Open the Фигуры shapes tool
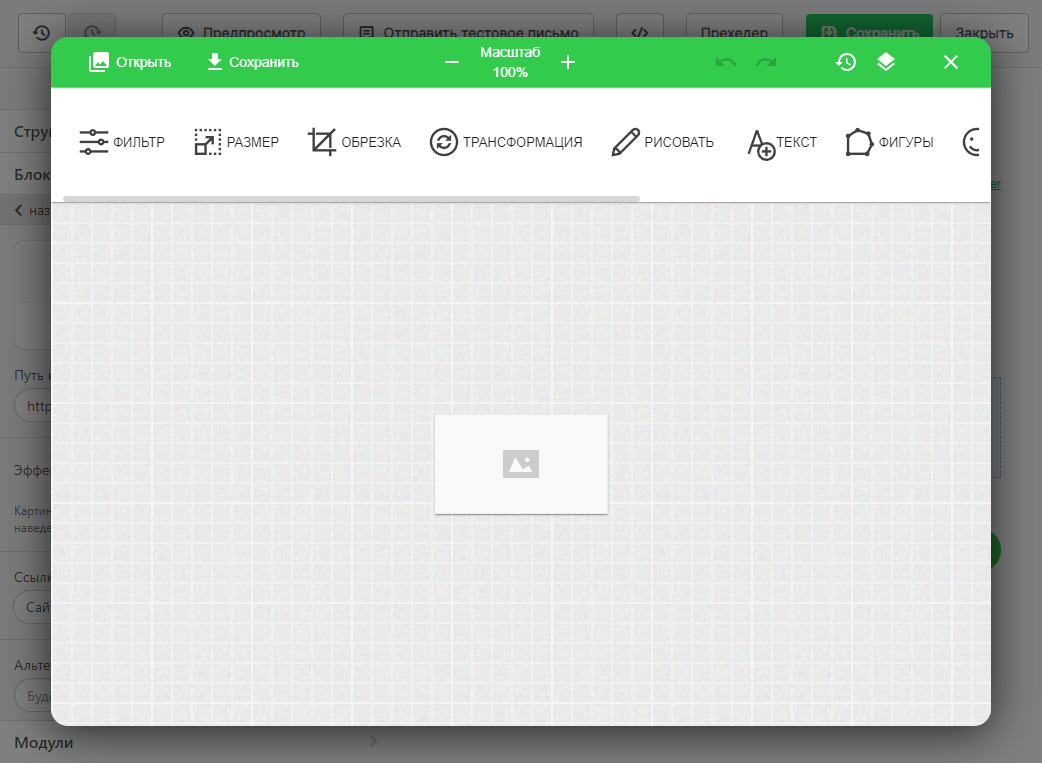The height and width of the screenshot is (763, 1042). tap(889, 142)
